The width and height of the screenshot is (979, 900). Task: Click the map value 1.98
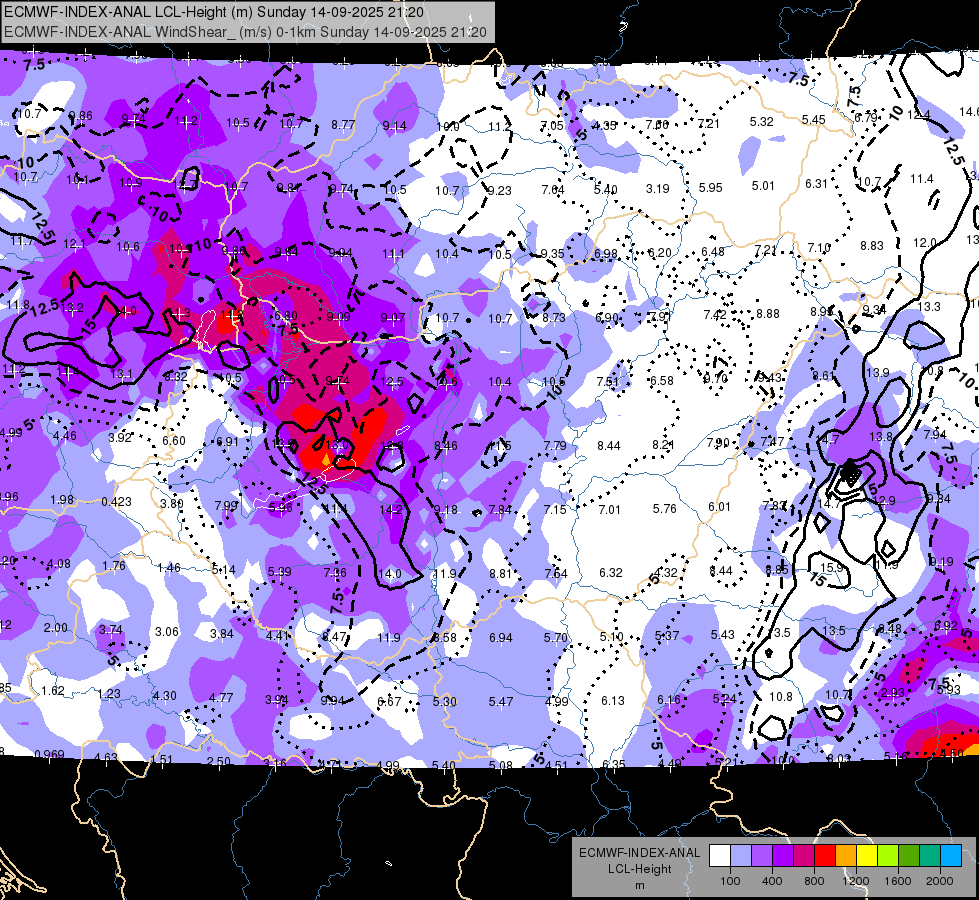[x=62, y=500]
